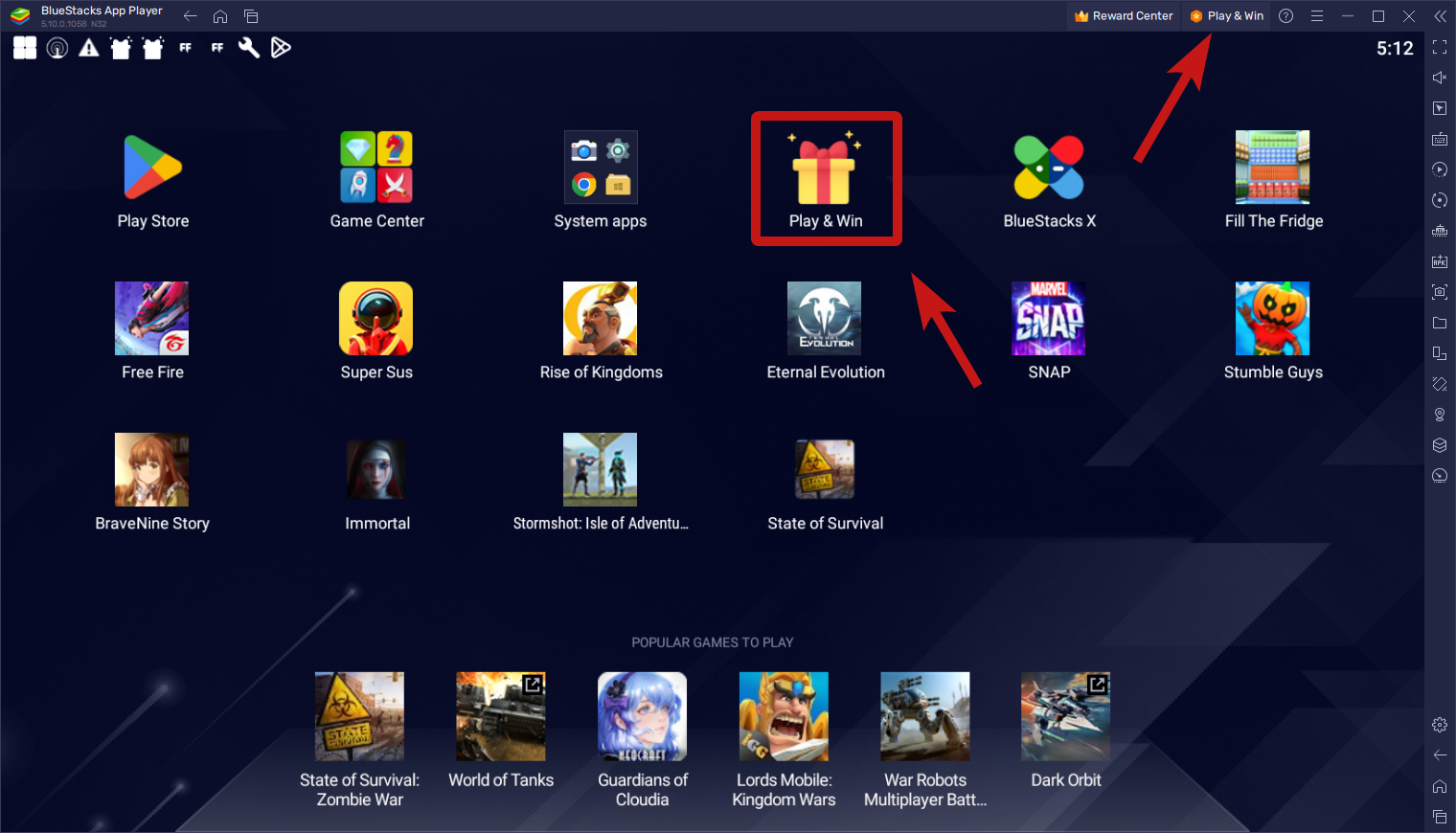Select World of Tanks popular game
Screen dimensions: 1456x833
point(501,716)
